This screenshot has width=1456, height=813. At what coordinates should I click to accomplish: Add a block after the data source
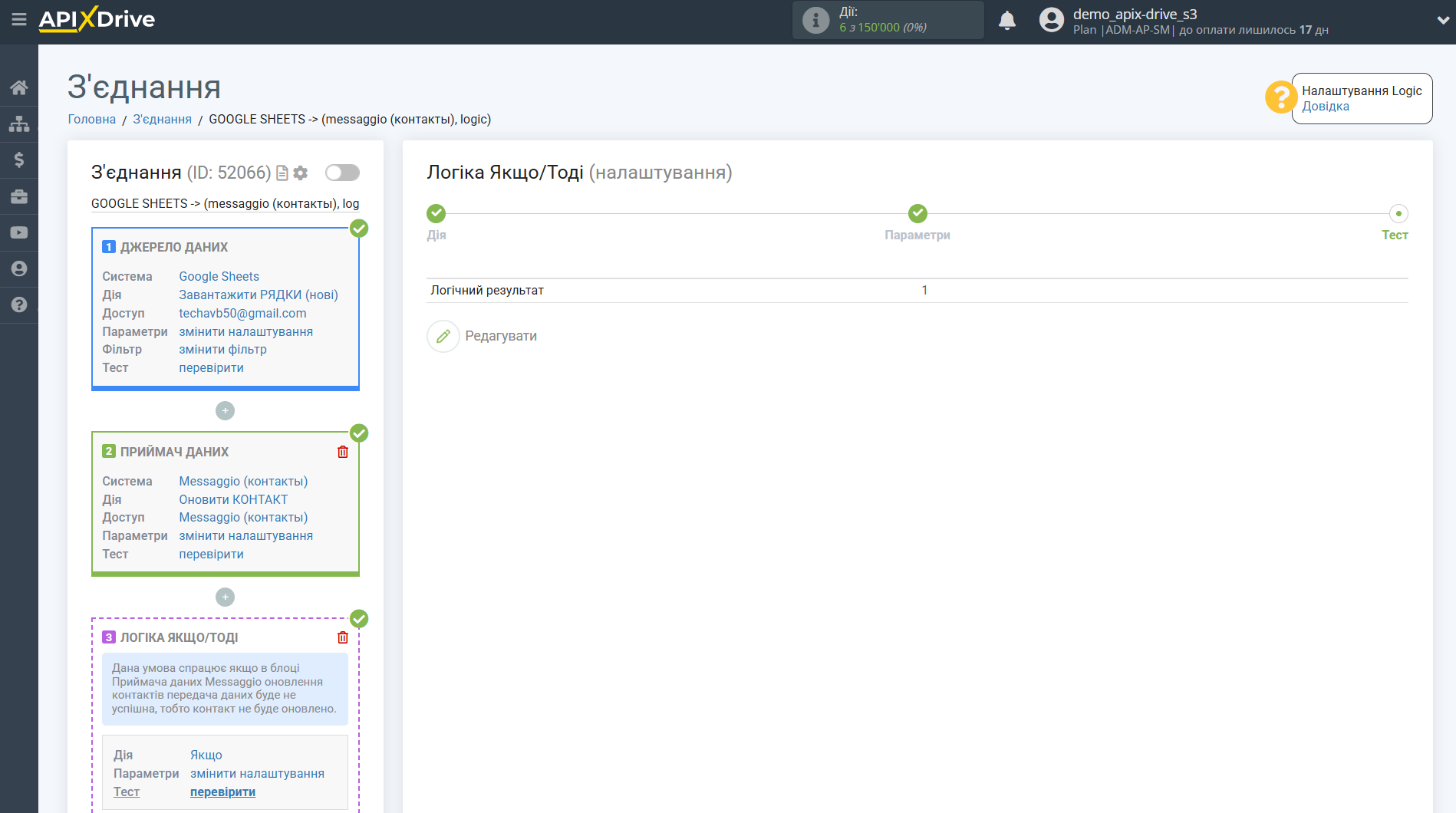coord(225,411)
